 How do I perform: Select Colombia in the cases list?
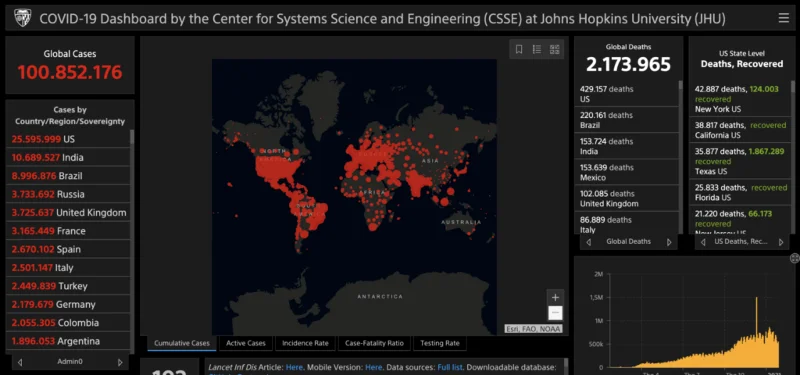click(x=68, y=322)
